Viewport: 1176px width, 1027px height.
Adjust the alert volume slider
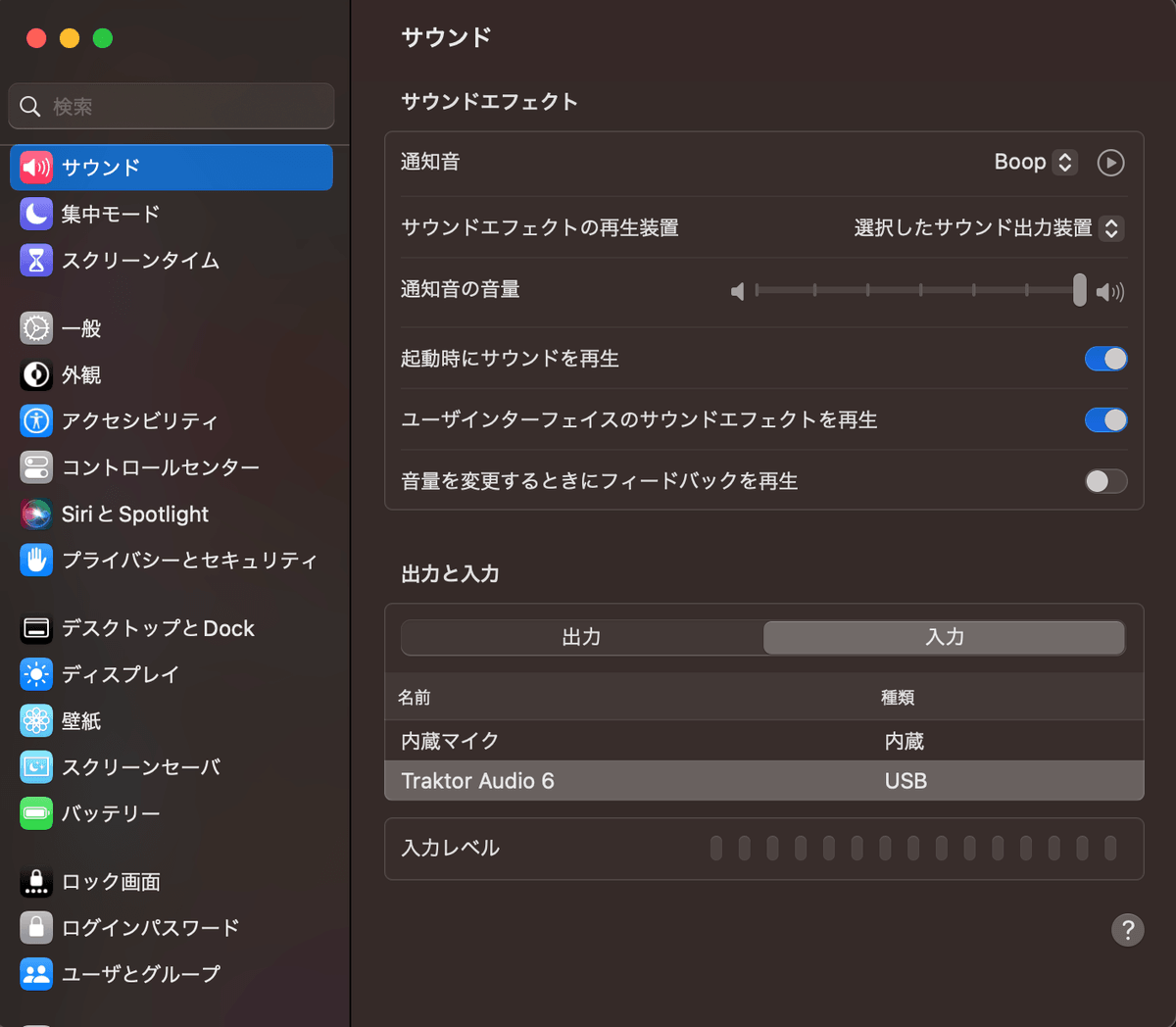pyautogui.click(x=1078, y=290)
